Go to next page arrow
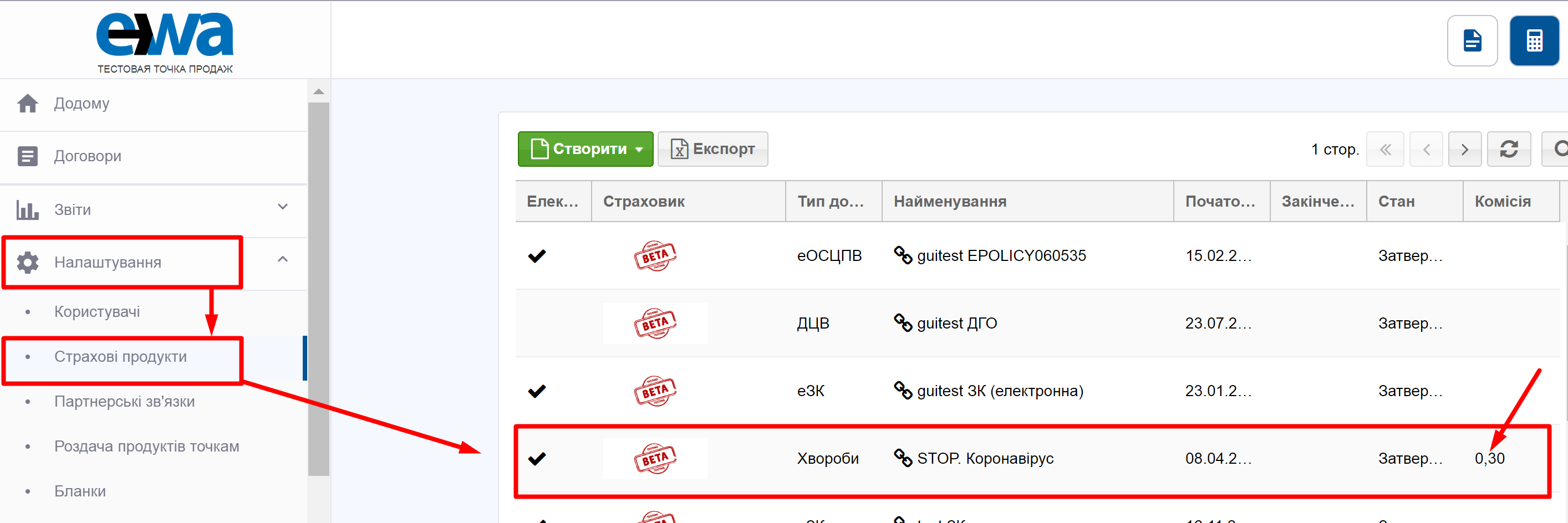Screen dimensions: 1568x523 (x=1464, y=149)
